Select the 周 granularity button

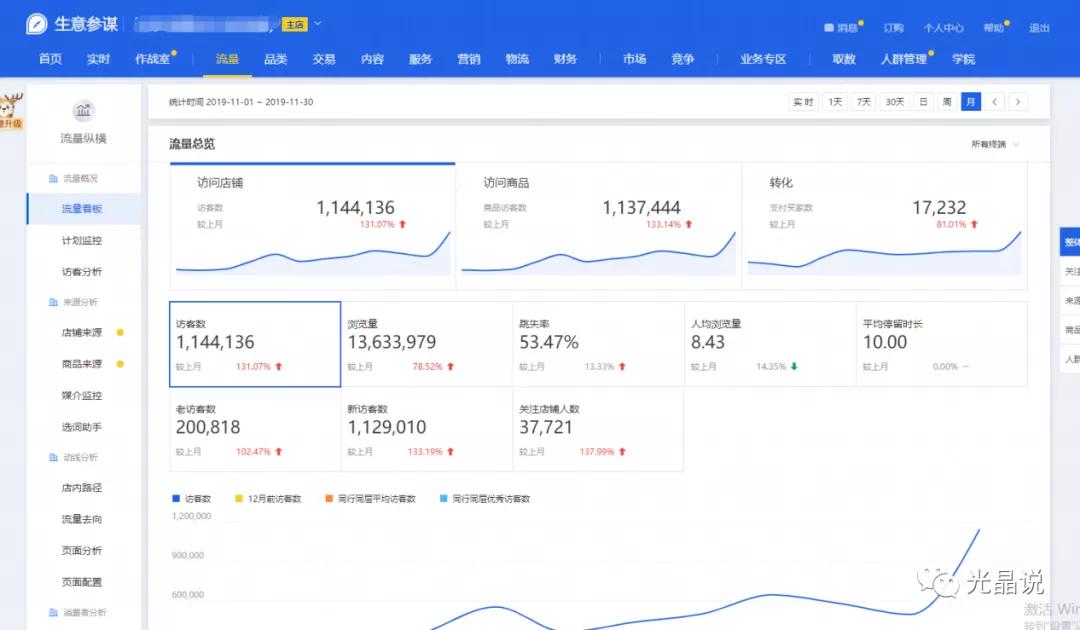[x=947, y=102]
